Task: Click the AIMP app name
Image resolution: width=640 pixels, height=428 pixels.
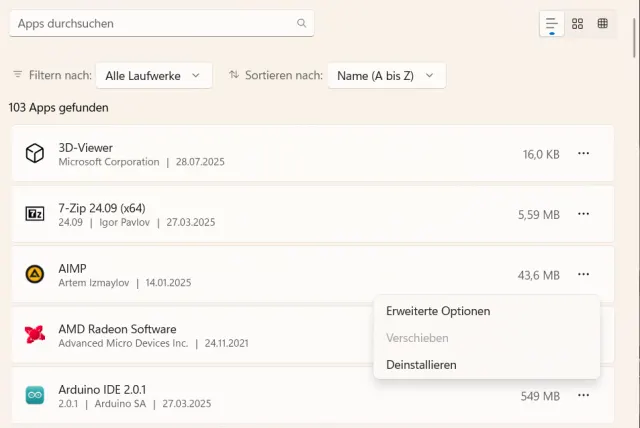Action: click(73, 268)
